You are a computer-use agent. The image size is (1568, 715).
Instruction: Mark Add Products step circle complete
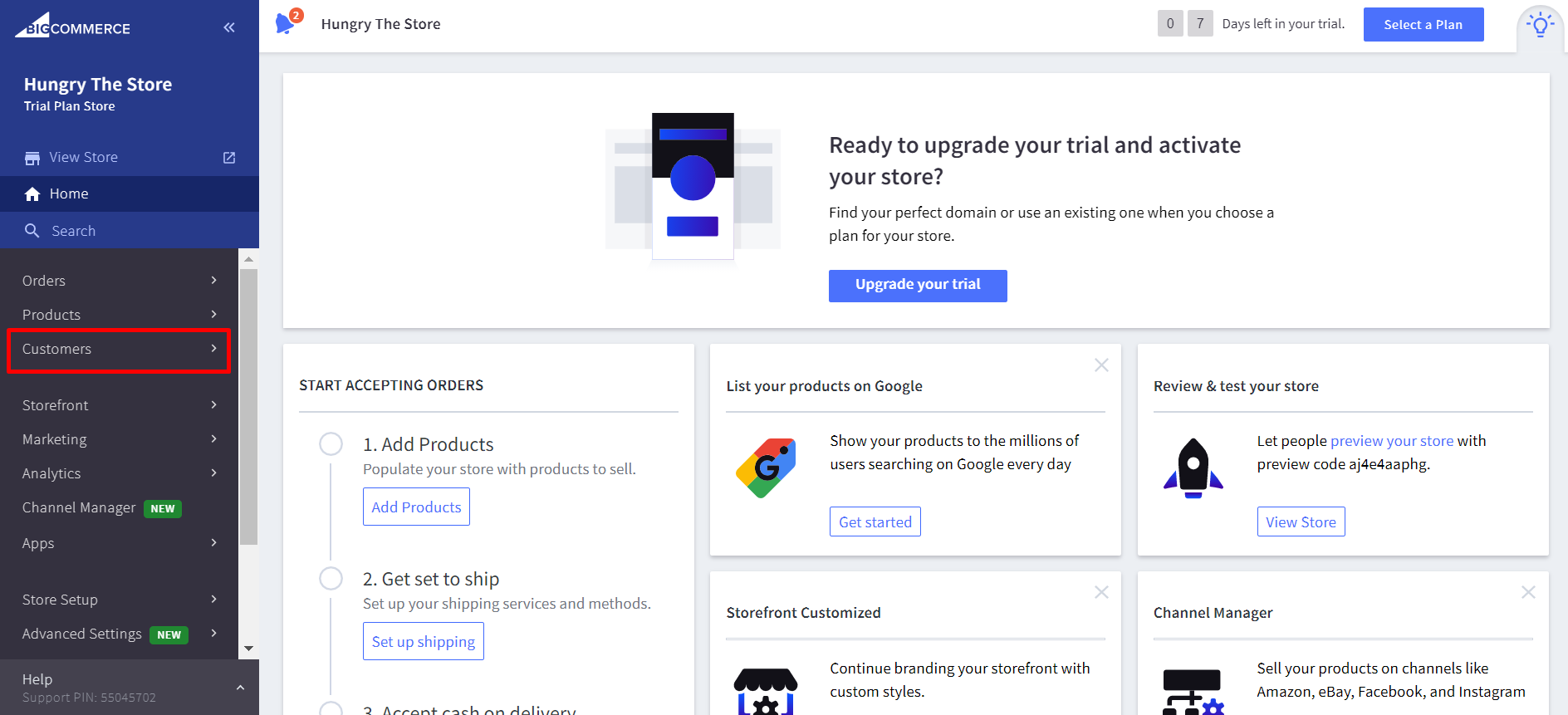pyautogui.click(x=331, y=444)
